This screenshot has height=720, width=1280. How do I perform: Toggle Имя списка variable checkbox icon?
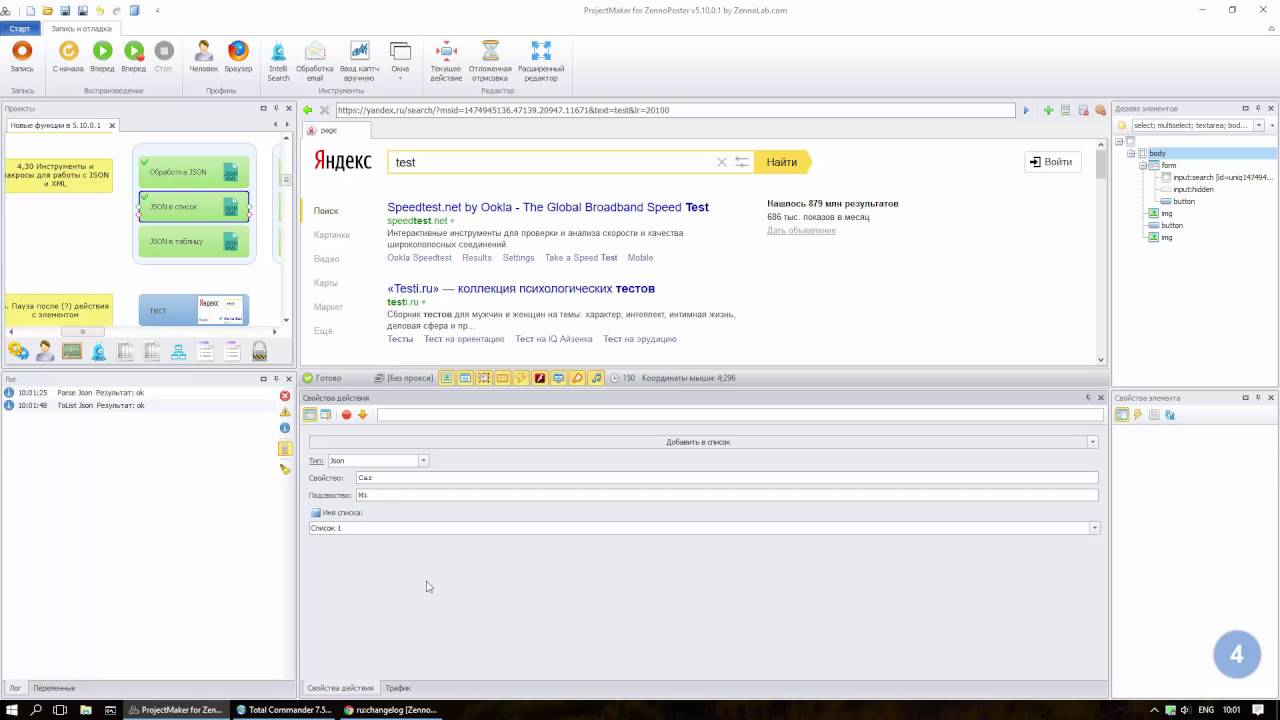tap(316, 513)
